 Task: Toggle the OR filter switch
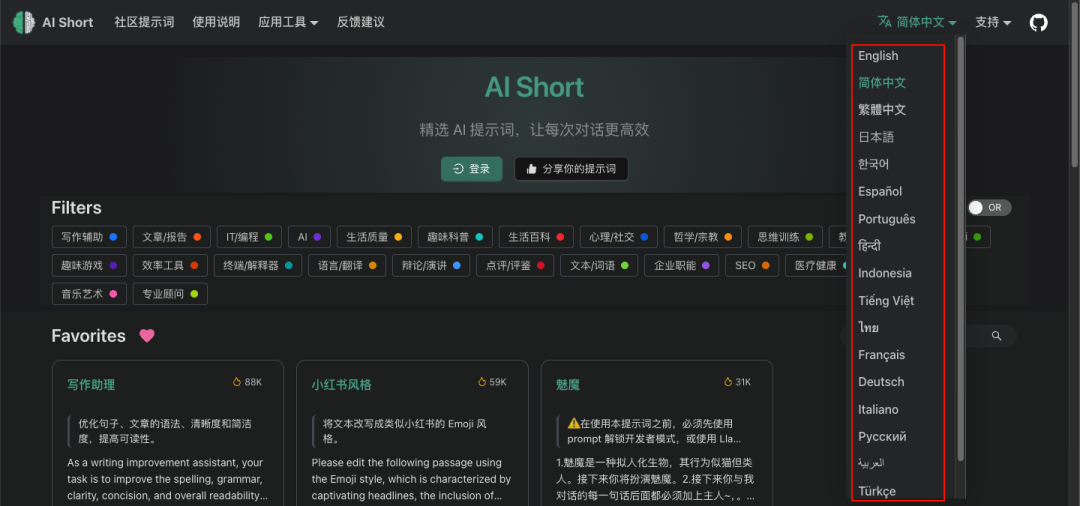click(989, 208)
